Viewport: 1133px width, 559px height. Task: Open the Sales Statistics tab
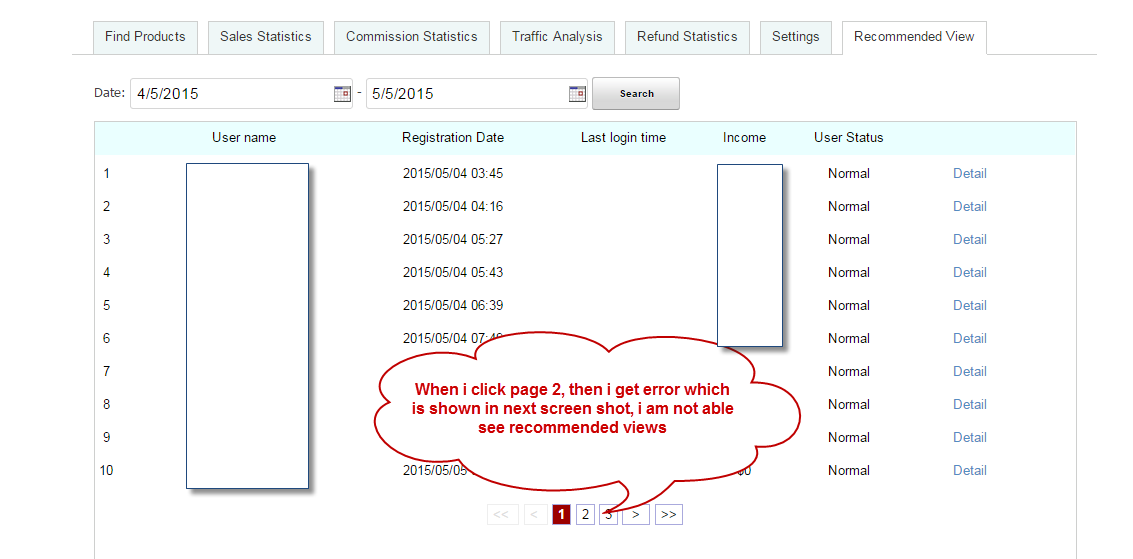(266, 37)
